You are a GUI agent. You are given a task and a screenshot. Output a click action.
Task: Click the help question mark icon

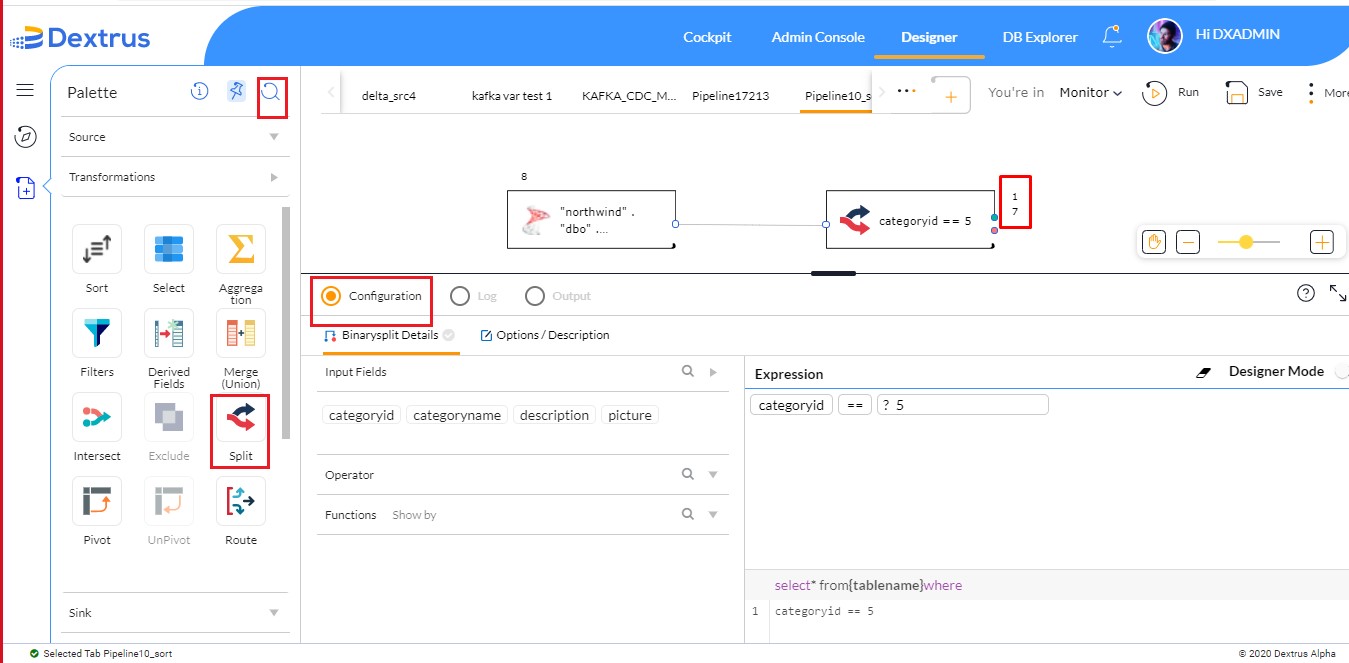1305,293
